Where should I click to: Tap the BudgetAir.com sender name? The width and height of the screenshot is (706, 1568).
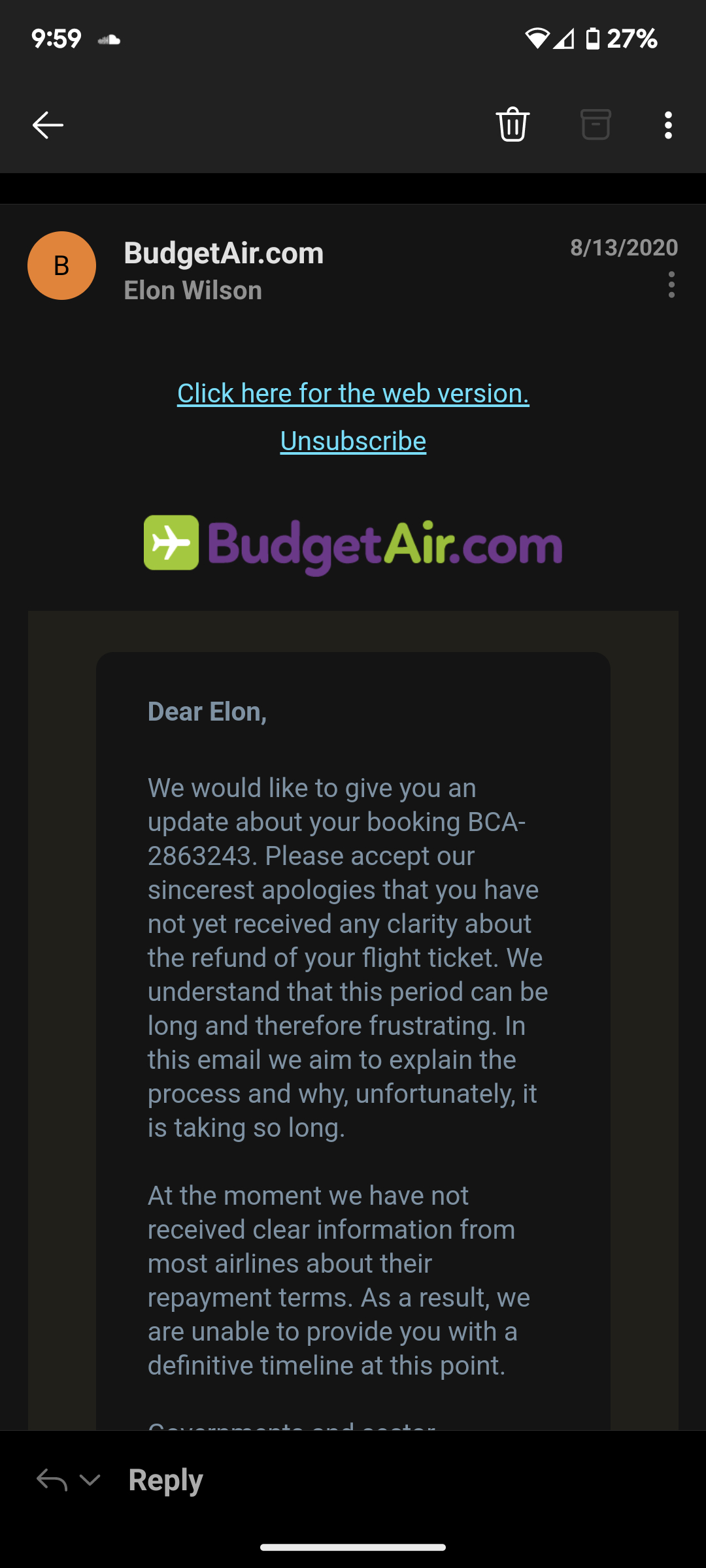tap(224, 253)
